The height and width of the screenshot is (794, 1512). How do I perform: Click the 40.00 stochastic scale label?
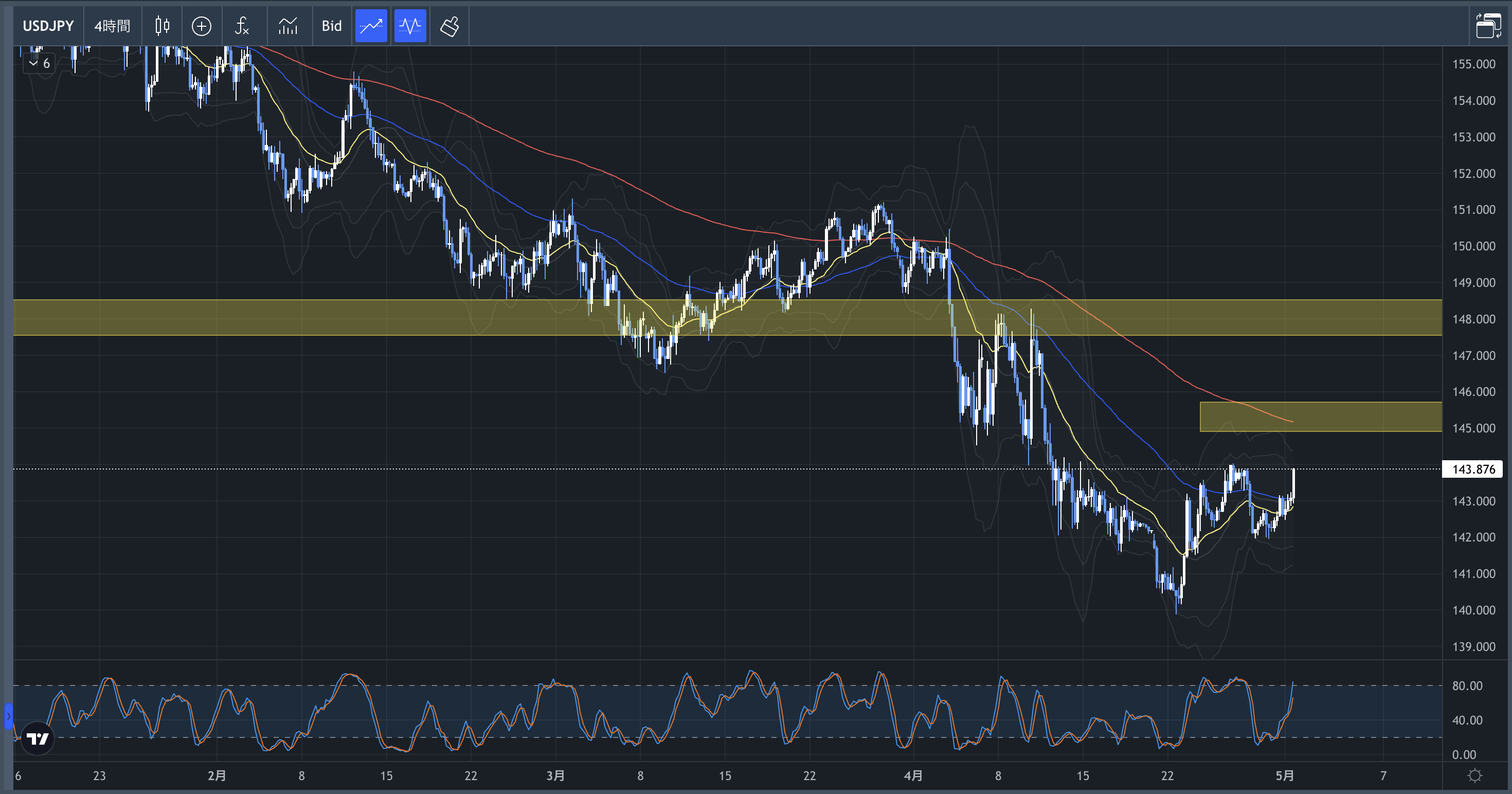pos(1467,720)
